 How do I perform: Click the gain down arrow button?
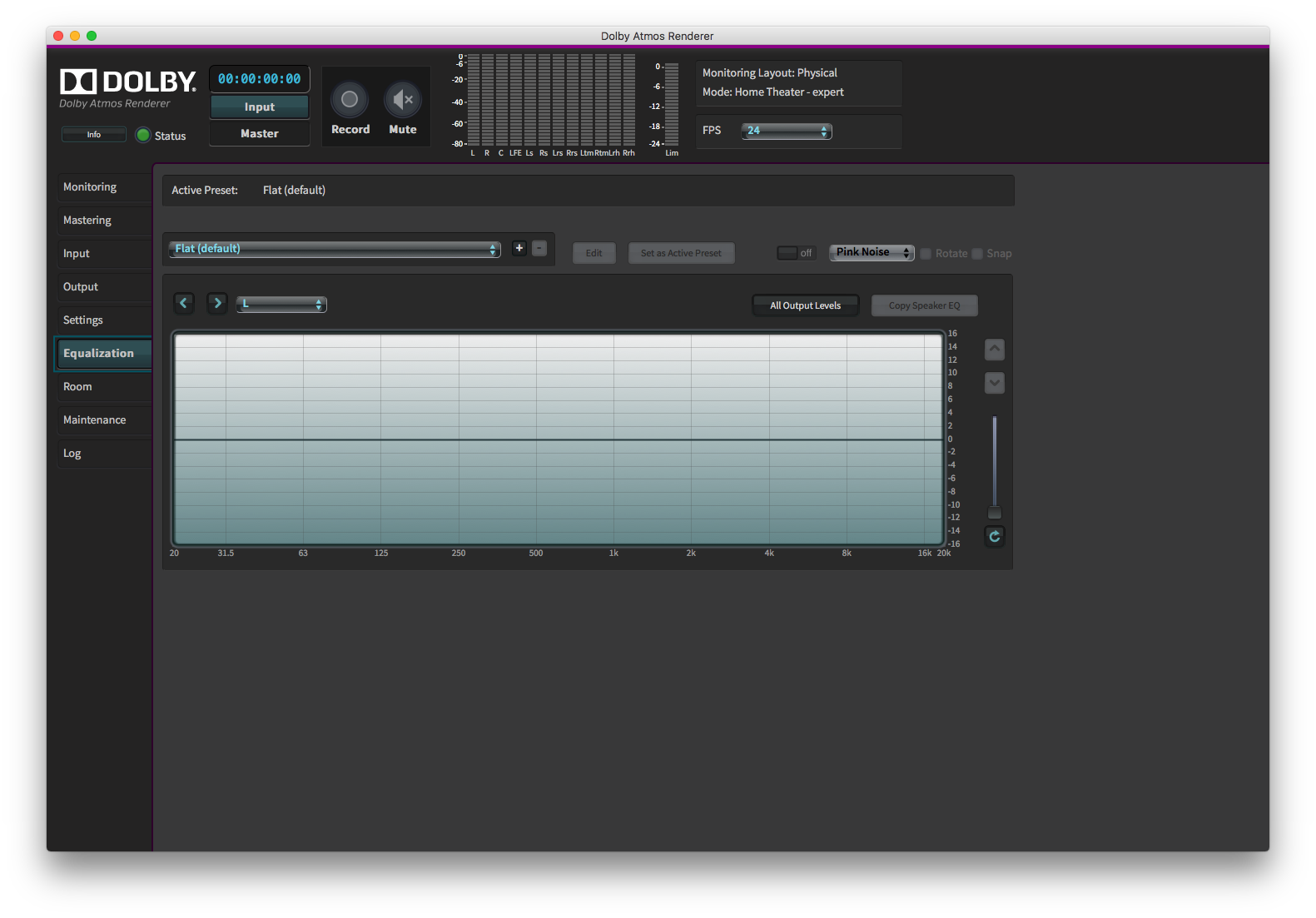coord(995,383)
